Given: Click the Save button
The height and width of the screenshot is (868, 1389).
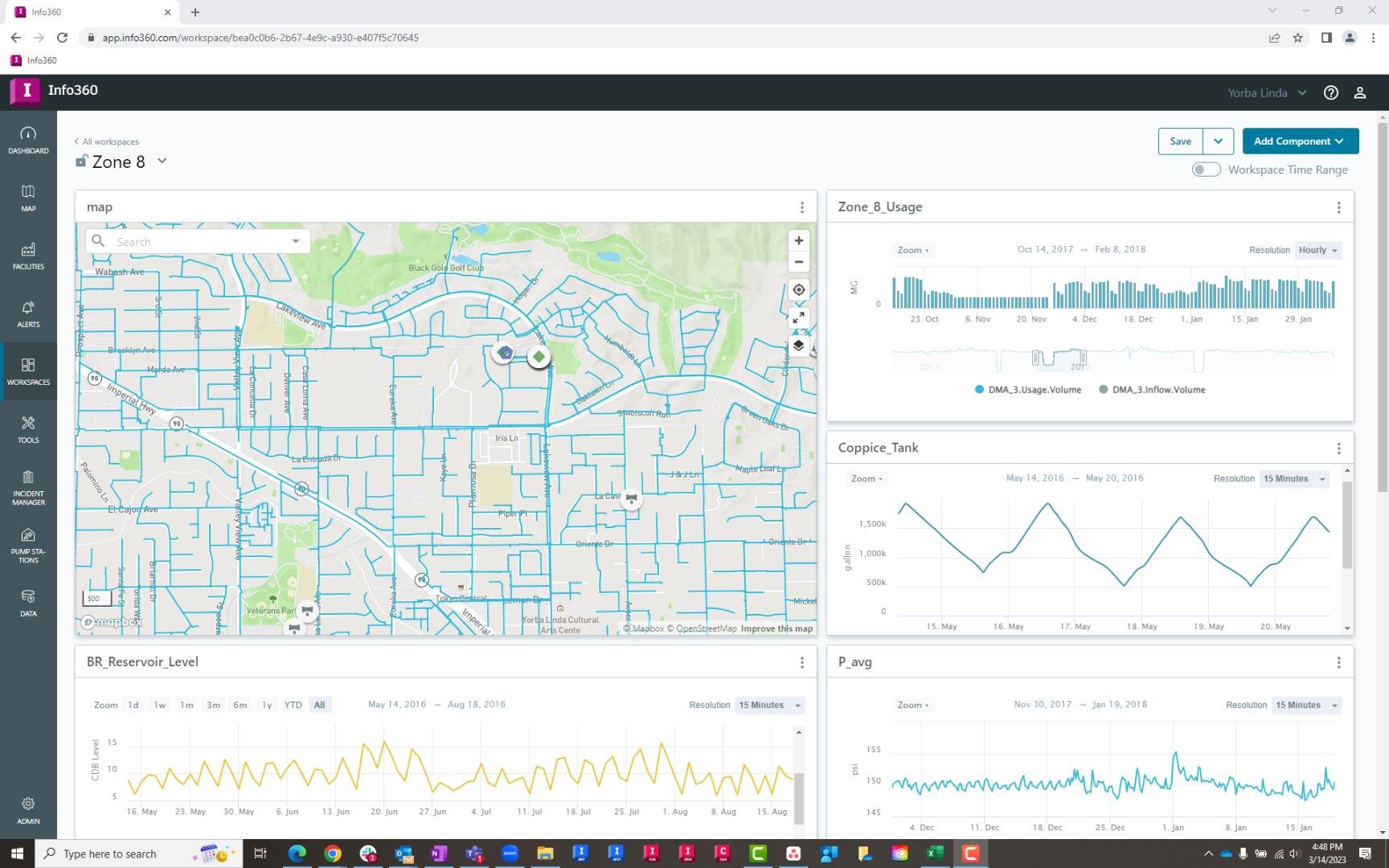Looking at the screenshot, I should click(1180, 141).
